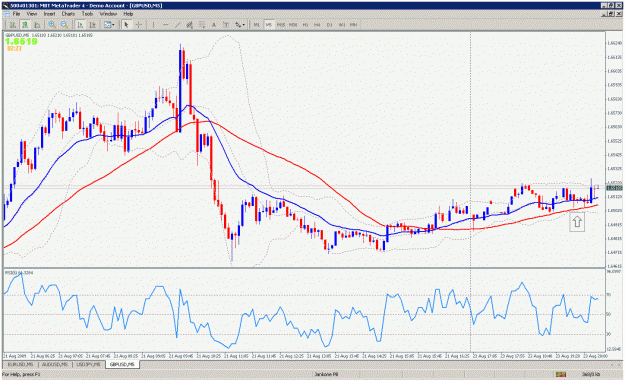Select the GBPUSD,M5 chart tab

[122, 364]
